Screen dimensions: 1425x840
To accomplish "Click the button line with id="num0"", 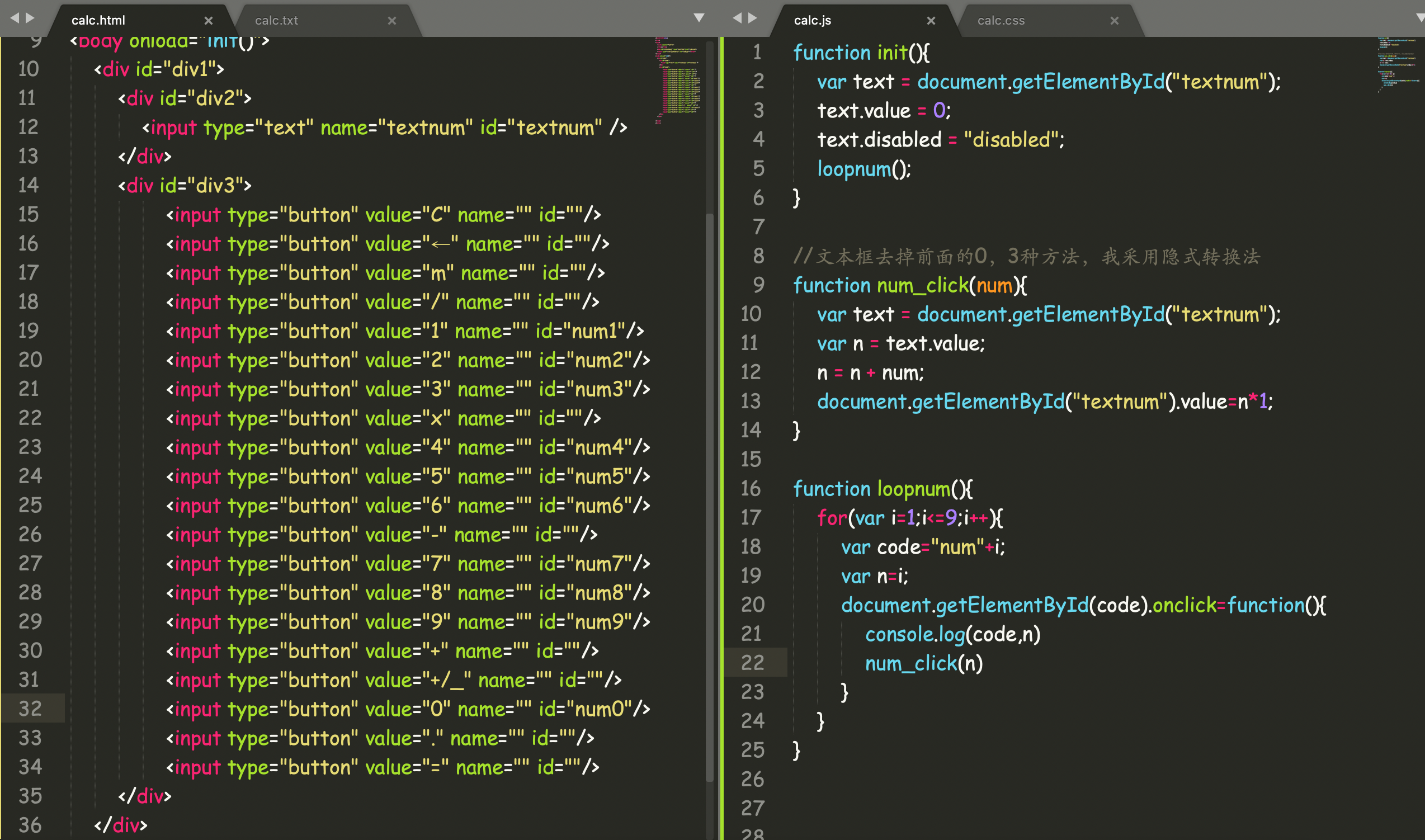I will (408, 709).
